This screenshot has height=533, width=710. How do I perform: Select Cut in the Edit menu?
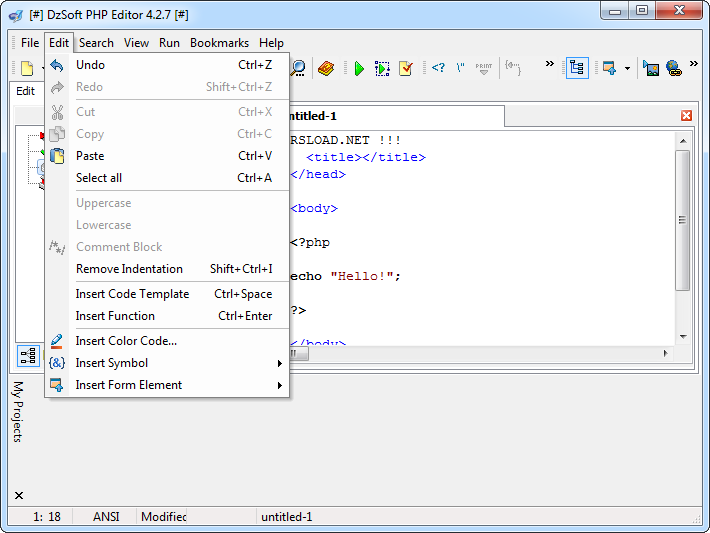pyautogui.click(x=167, y=111)
